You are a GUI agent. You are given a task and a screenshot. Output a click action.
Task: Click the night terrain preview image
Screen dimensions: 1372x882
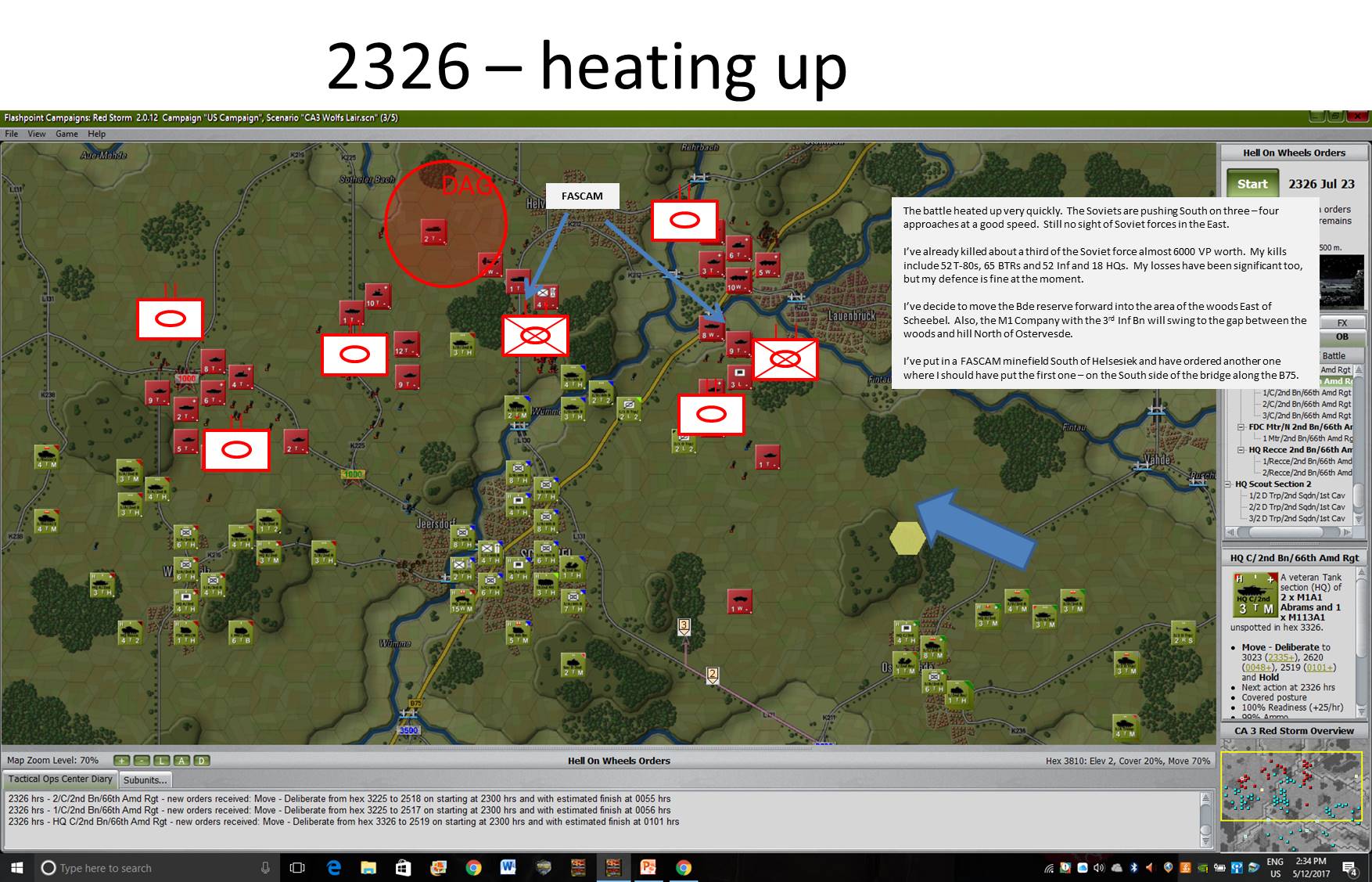pyautogui.click(x=1342, y=282)
